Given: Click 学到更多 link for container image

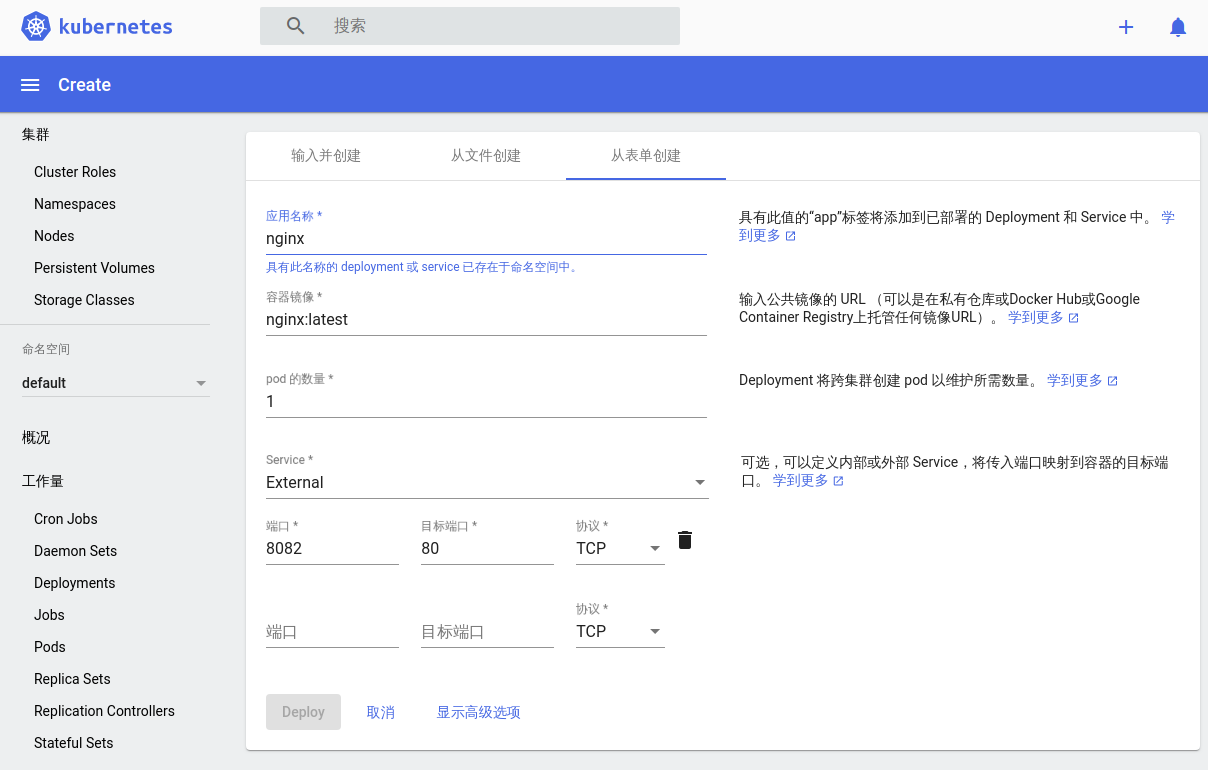Looking at the screenshot, I should tap(1035, 318).
